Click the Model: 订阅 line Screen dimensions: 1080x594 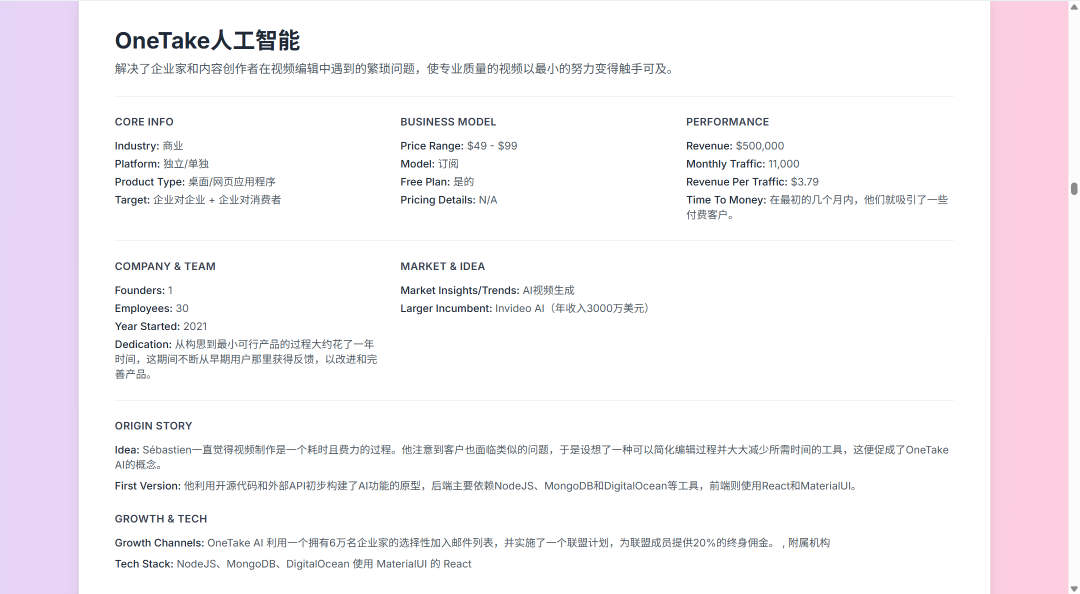(x=429, y=164)
